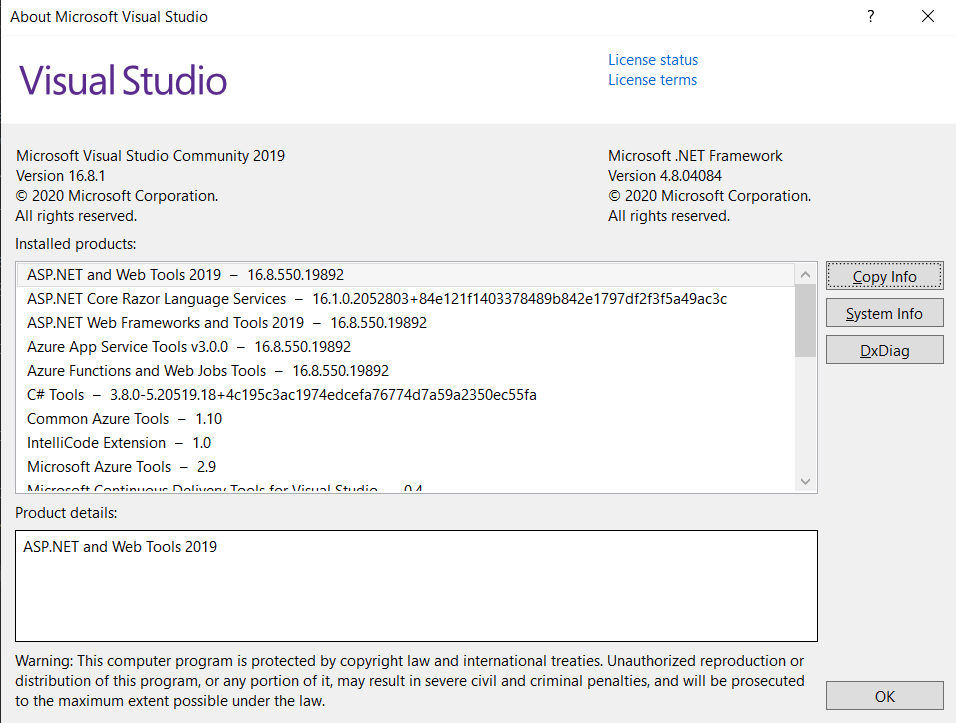Screen dimensions: 956x723
Task: Launch DxDiag from the dialog
Action: [884, 351]
